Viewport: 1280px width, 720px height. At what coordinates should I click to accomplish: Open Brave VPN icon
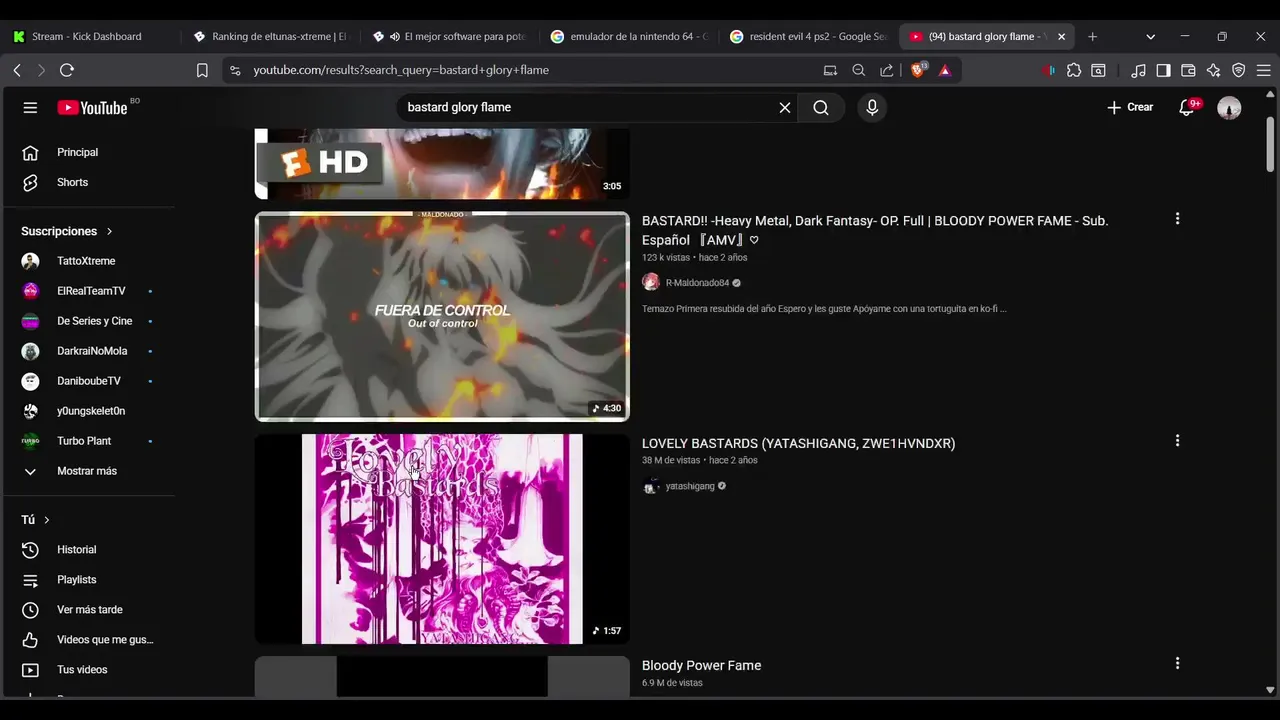click(1239, 70)
